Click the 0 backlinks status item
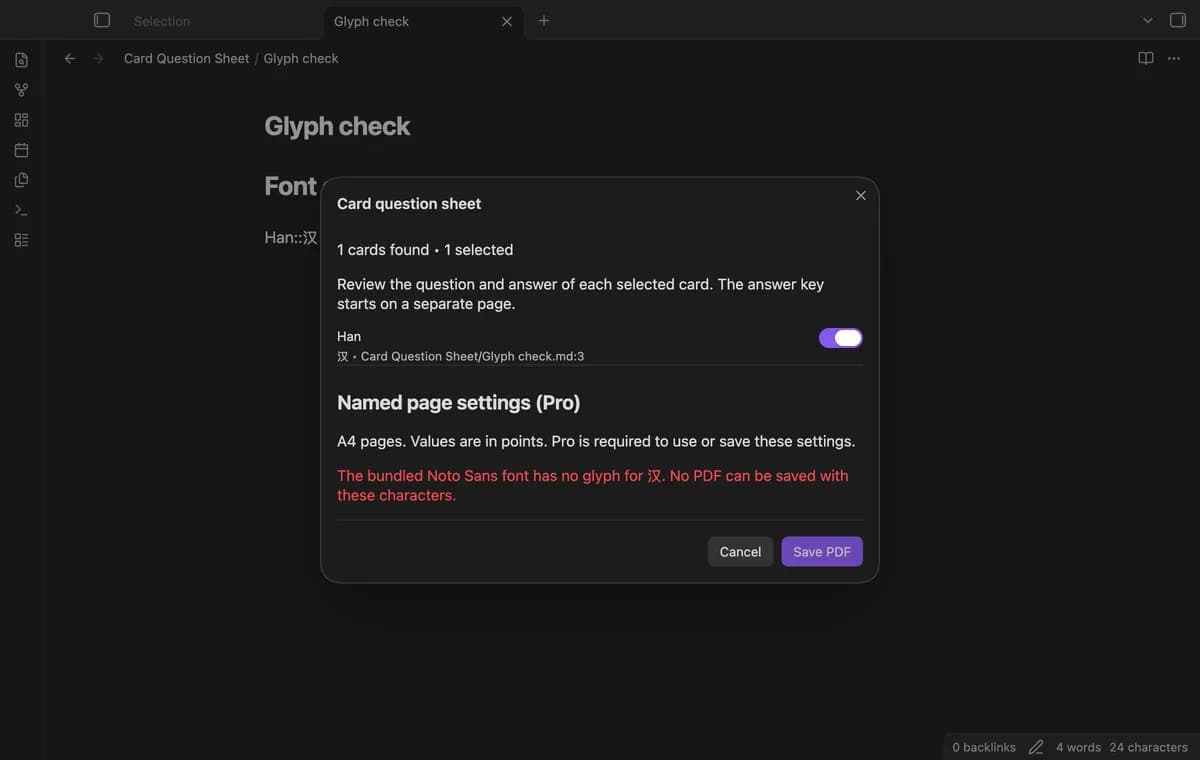Image resolution: width=1200 pixels, height=760 pixels. coord(984,747)
